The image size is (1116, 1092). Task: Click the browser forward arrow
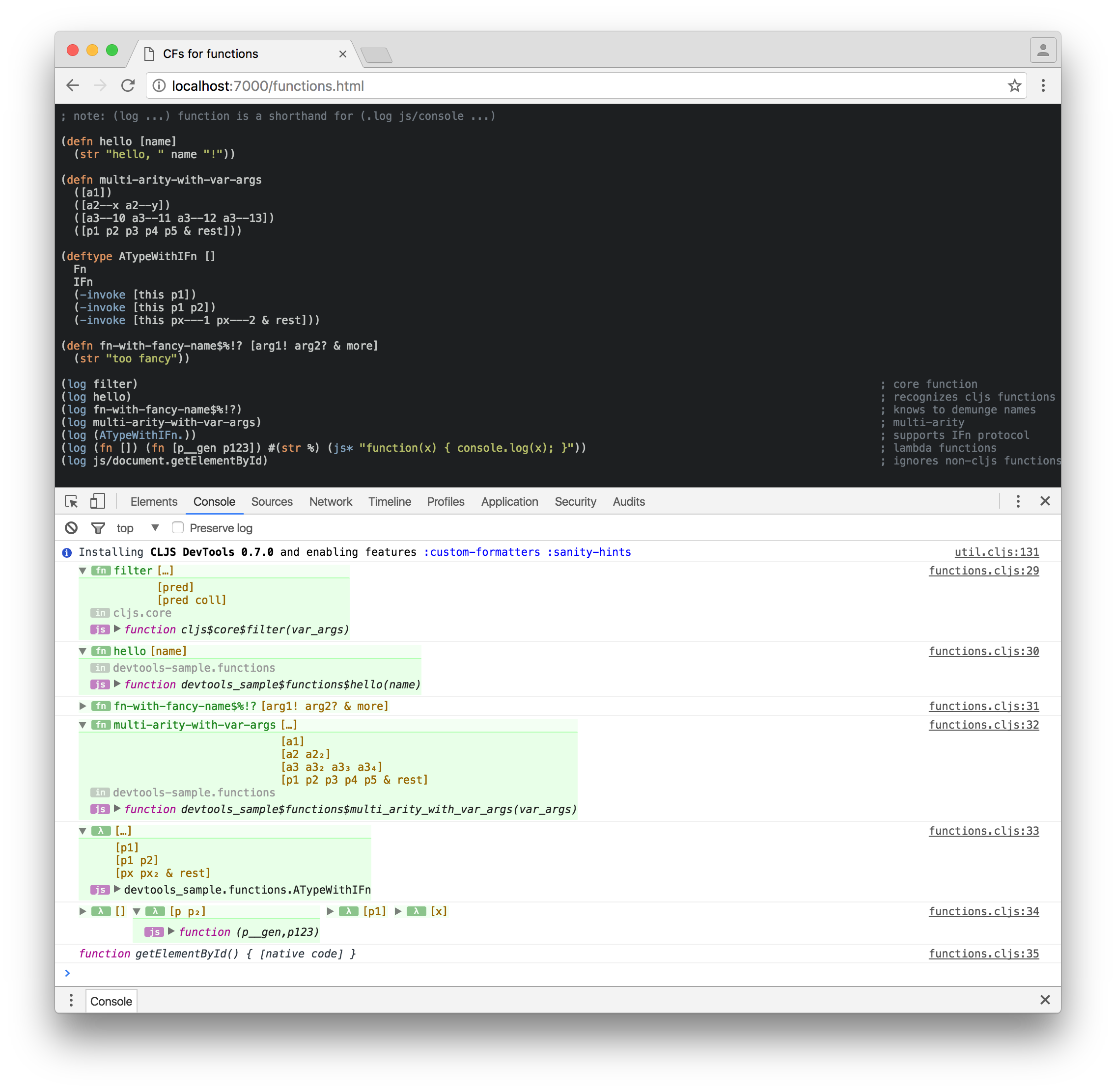tap(100, 85)
